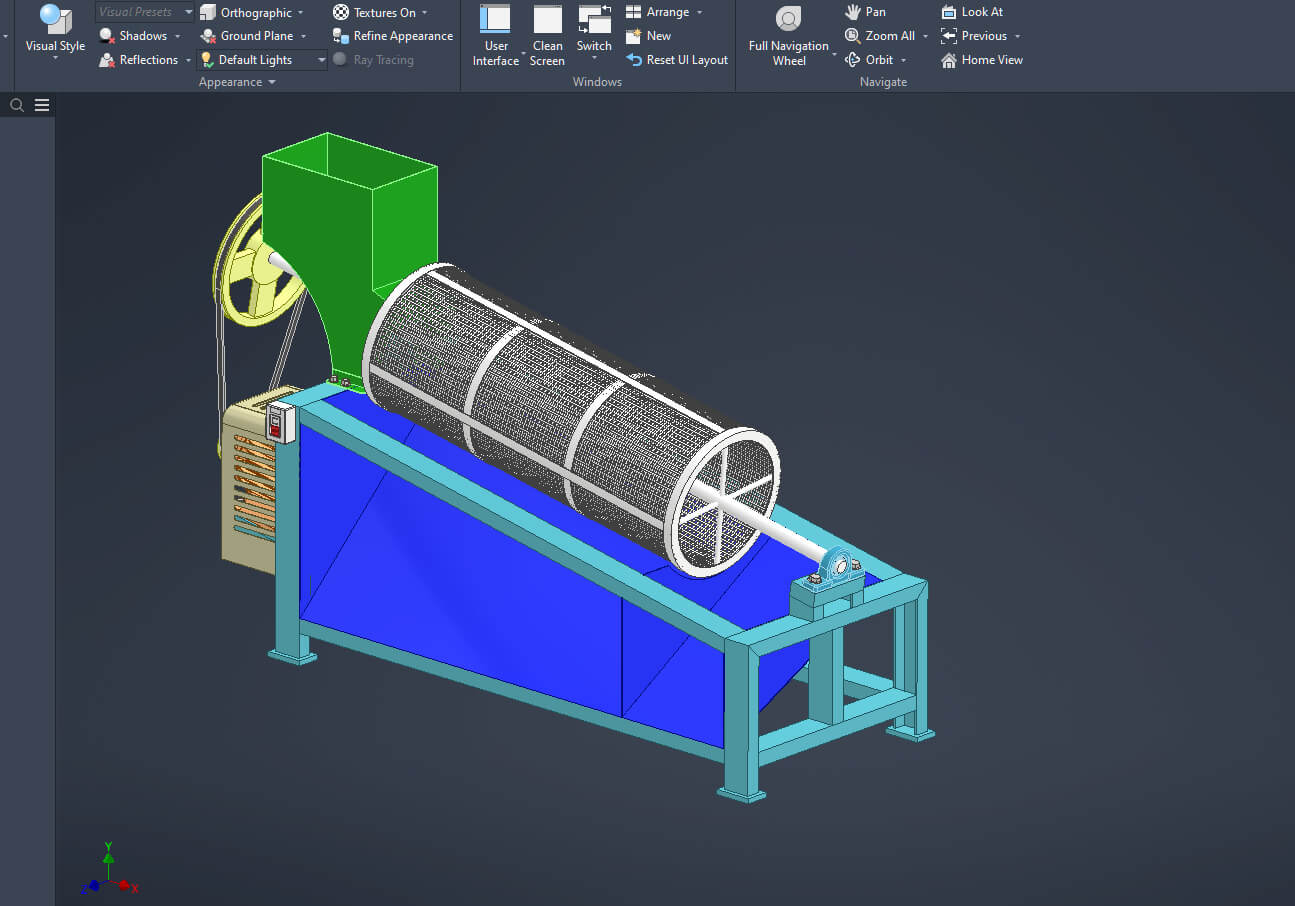The width and height of the screenshot is (1295, 906).
Task: Click the Switch windows icon
Action: tap(594, 19)
